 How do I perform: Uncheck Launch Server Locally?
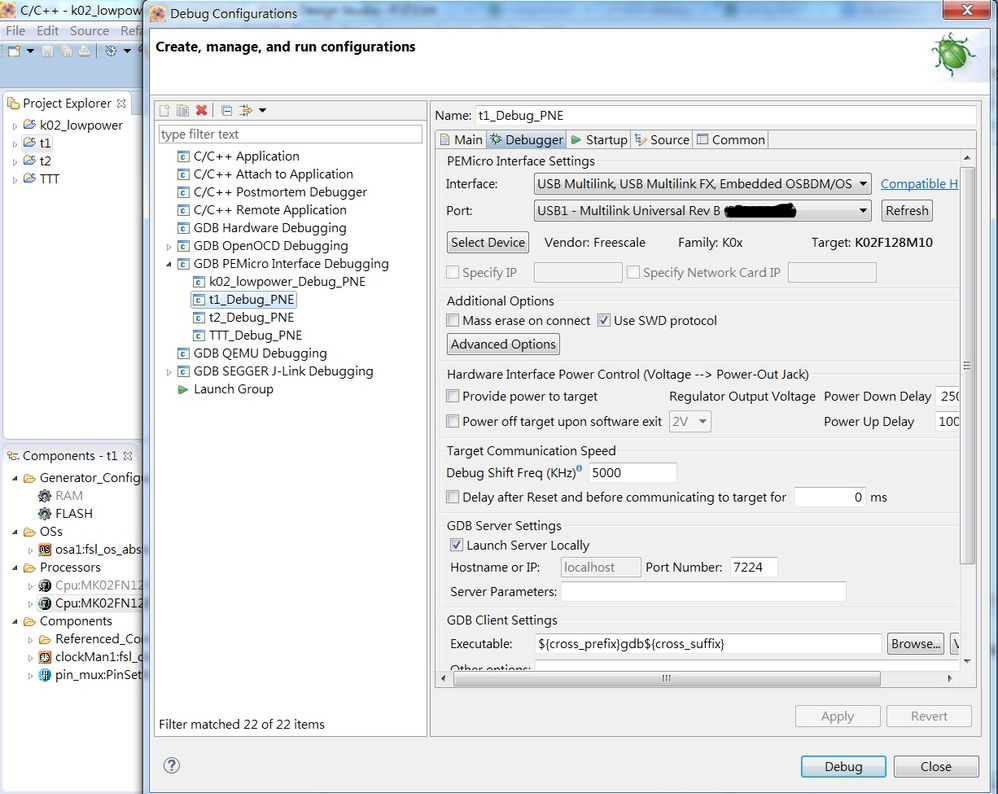click(x=456, y=545)
